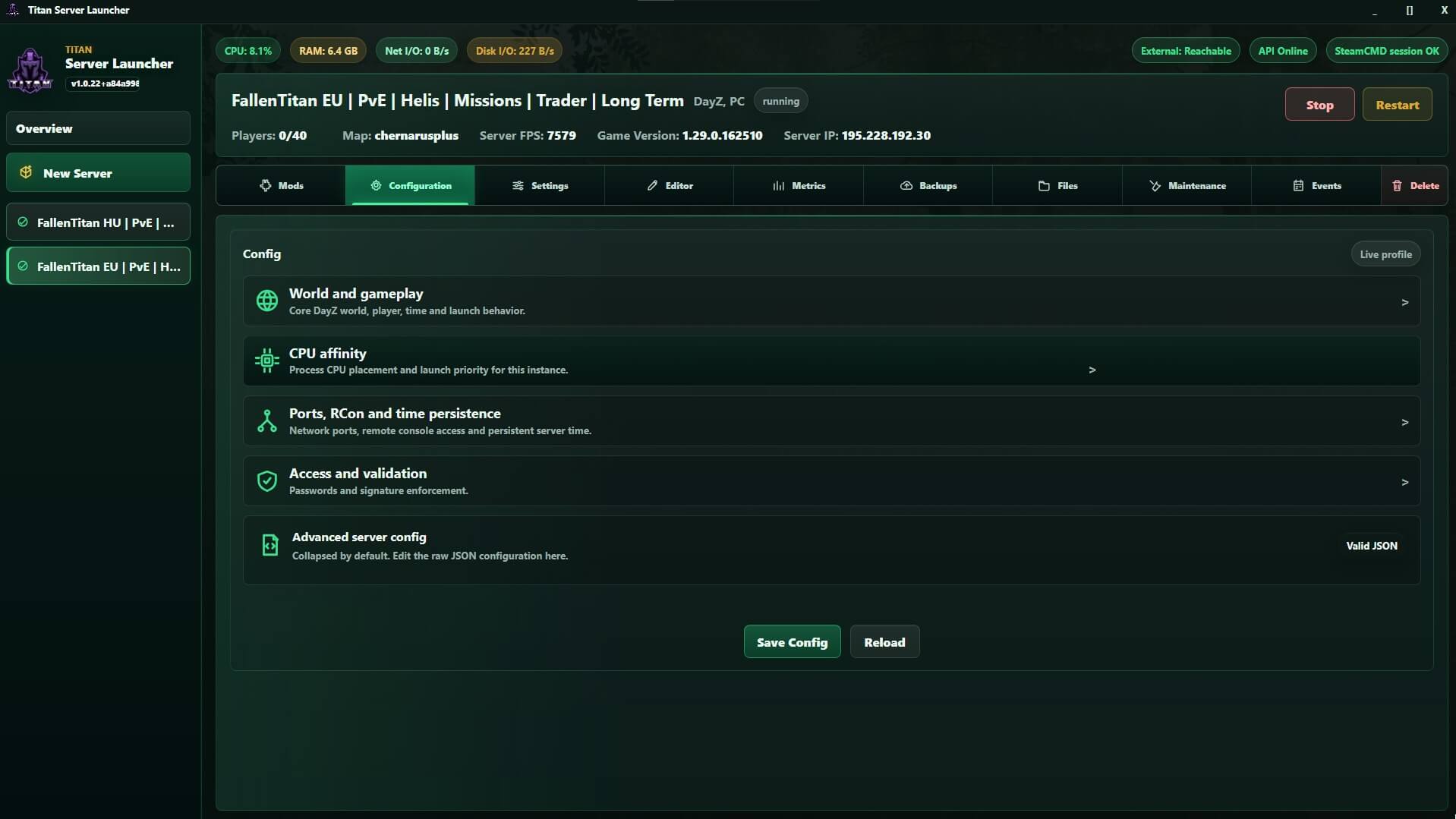Viewport: 1456px width, 819px height.
Task: Click the Players 0/40 value
Action: pyautogui.click(x=292, y=135)
